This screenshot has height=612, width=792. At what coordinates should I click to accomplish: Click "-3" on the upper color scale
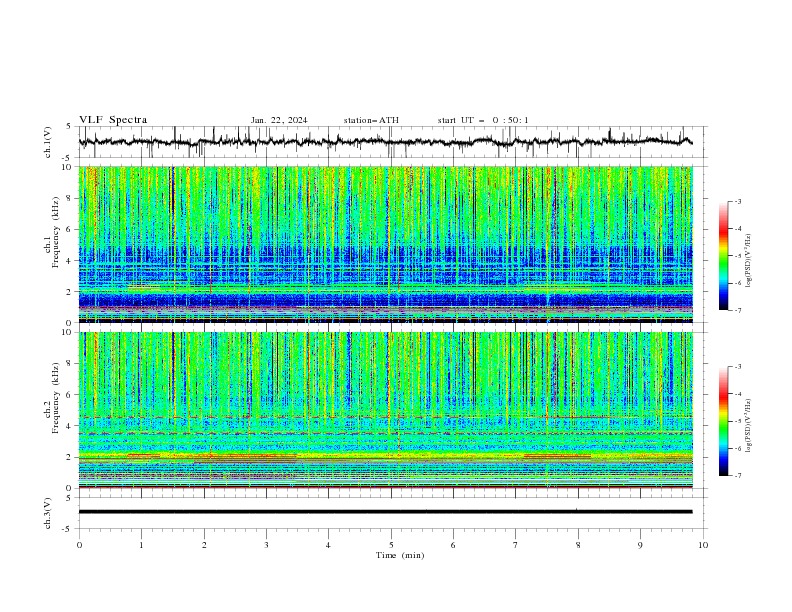click(737, 201)
